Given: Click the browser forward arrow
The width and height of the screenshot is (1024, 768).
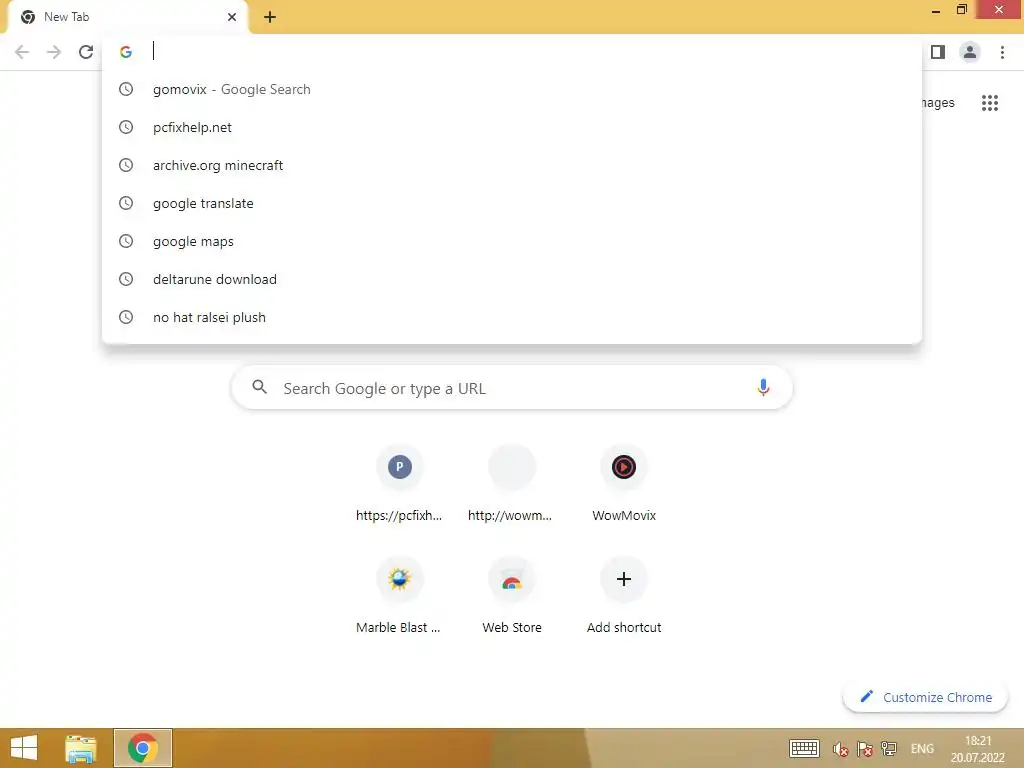Looking at the screenshot, I should coord(54,52).
